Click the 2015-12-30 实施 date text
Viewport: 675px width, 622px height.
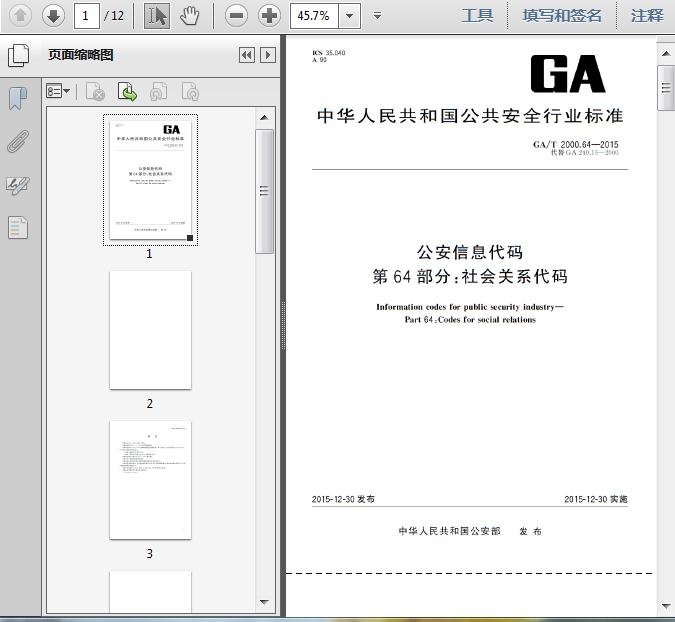click(596, 499)
